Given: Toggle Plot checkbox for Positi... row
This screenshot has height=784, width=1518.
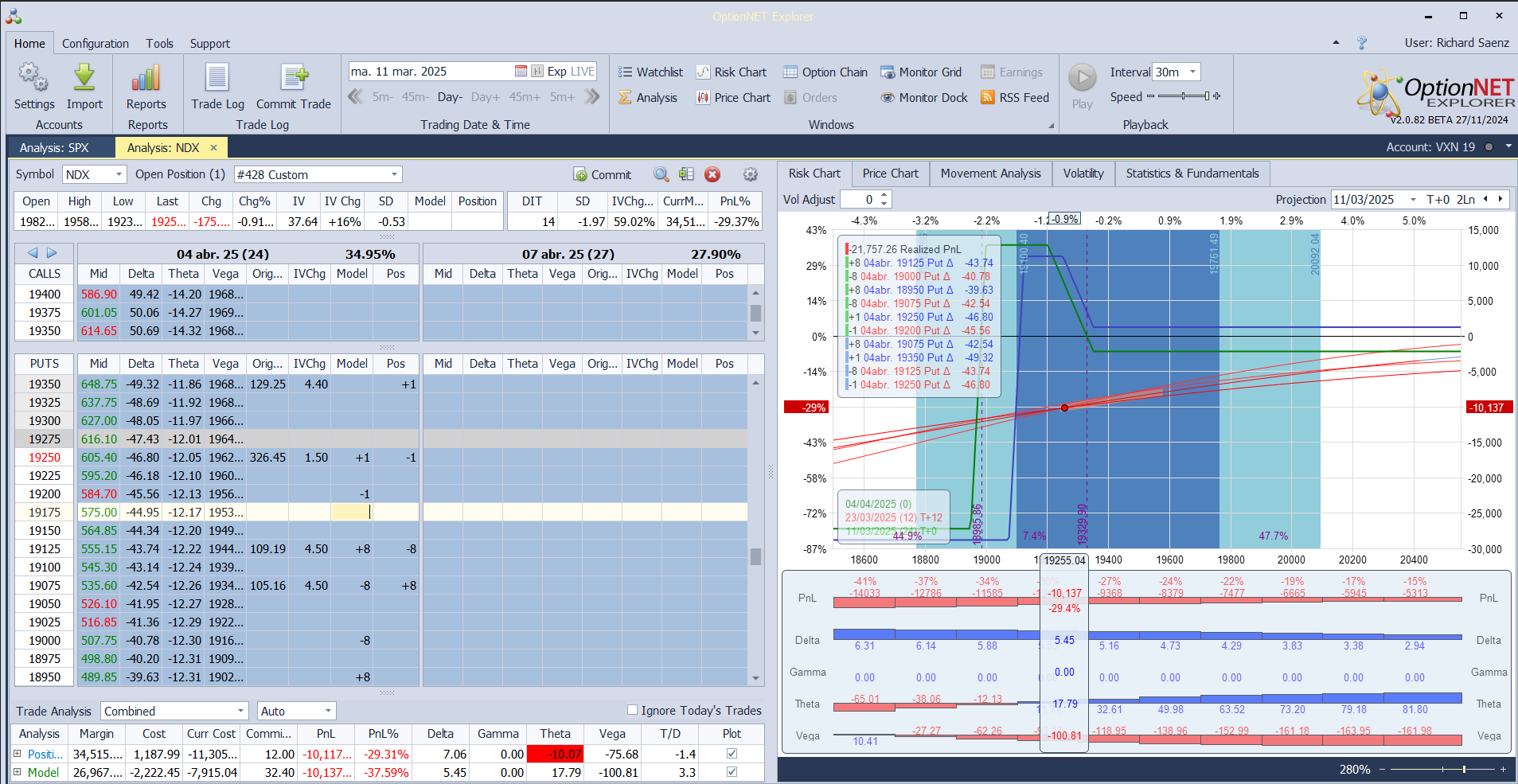Looking at the screenshot, I should click(732, 754).
